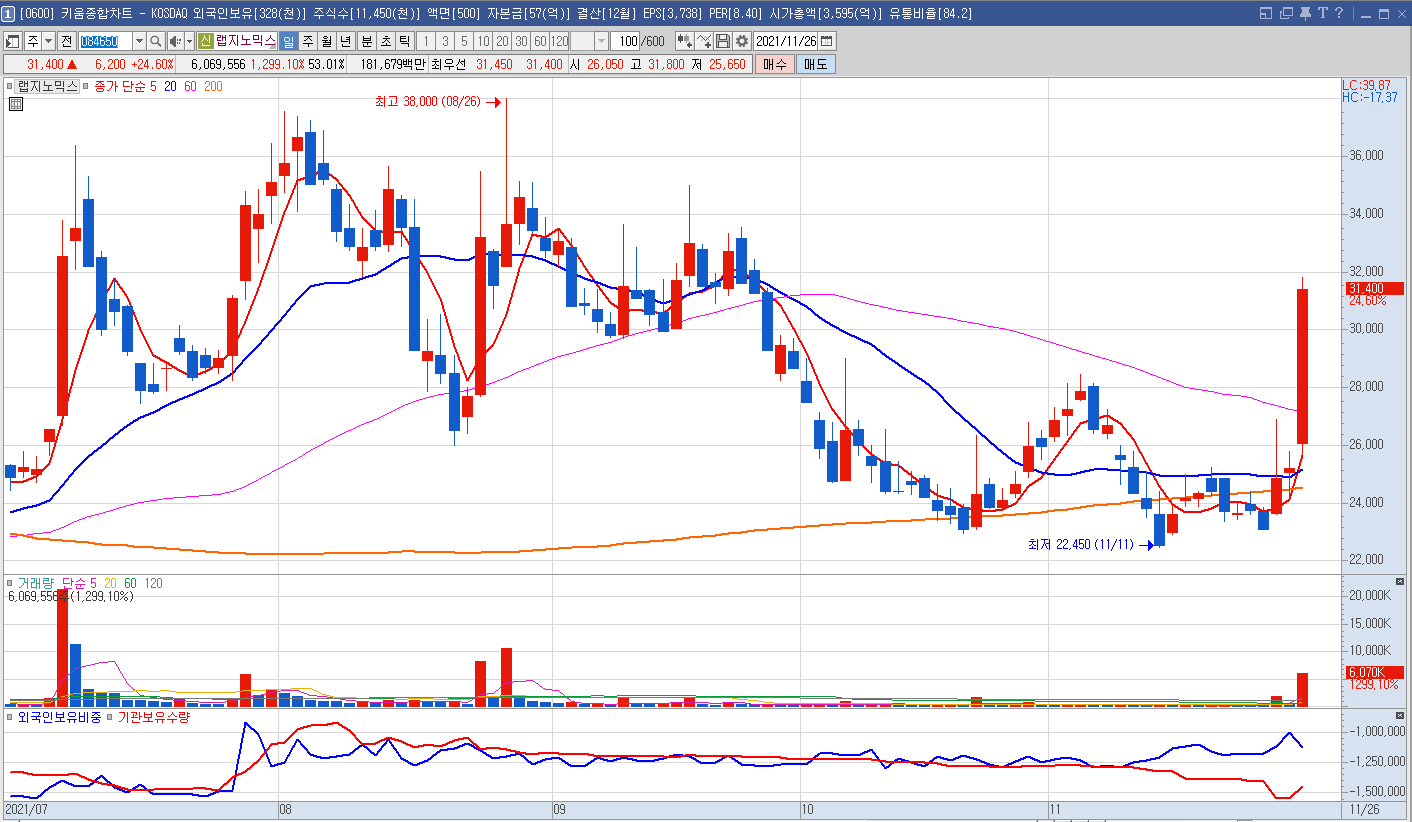Image resolution: width=1412 pixels, height=822 pixels.
Task: Click the 기관보유수량 indicator label
Action: click(x=154, y=717)
